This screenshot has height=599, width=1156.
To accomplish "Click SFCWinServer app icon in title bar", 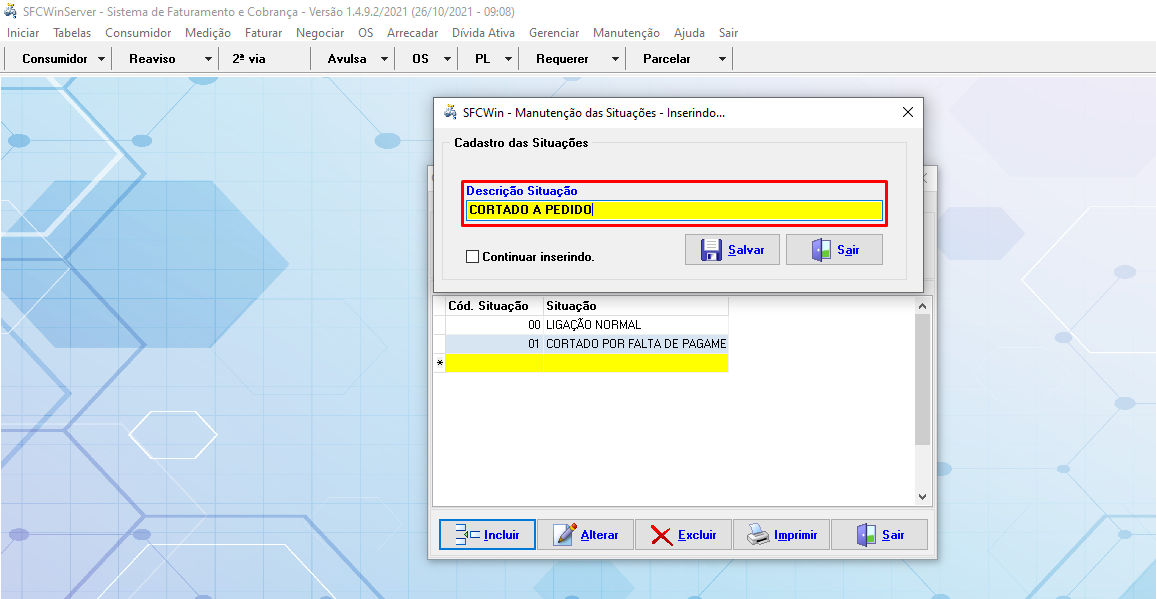I will tap(10, 11).
